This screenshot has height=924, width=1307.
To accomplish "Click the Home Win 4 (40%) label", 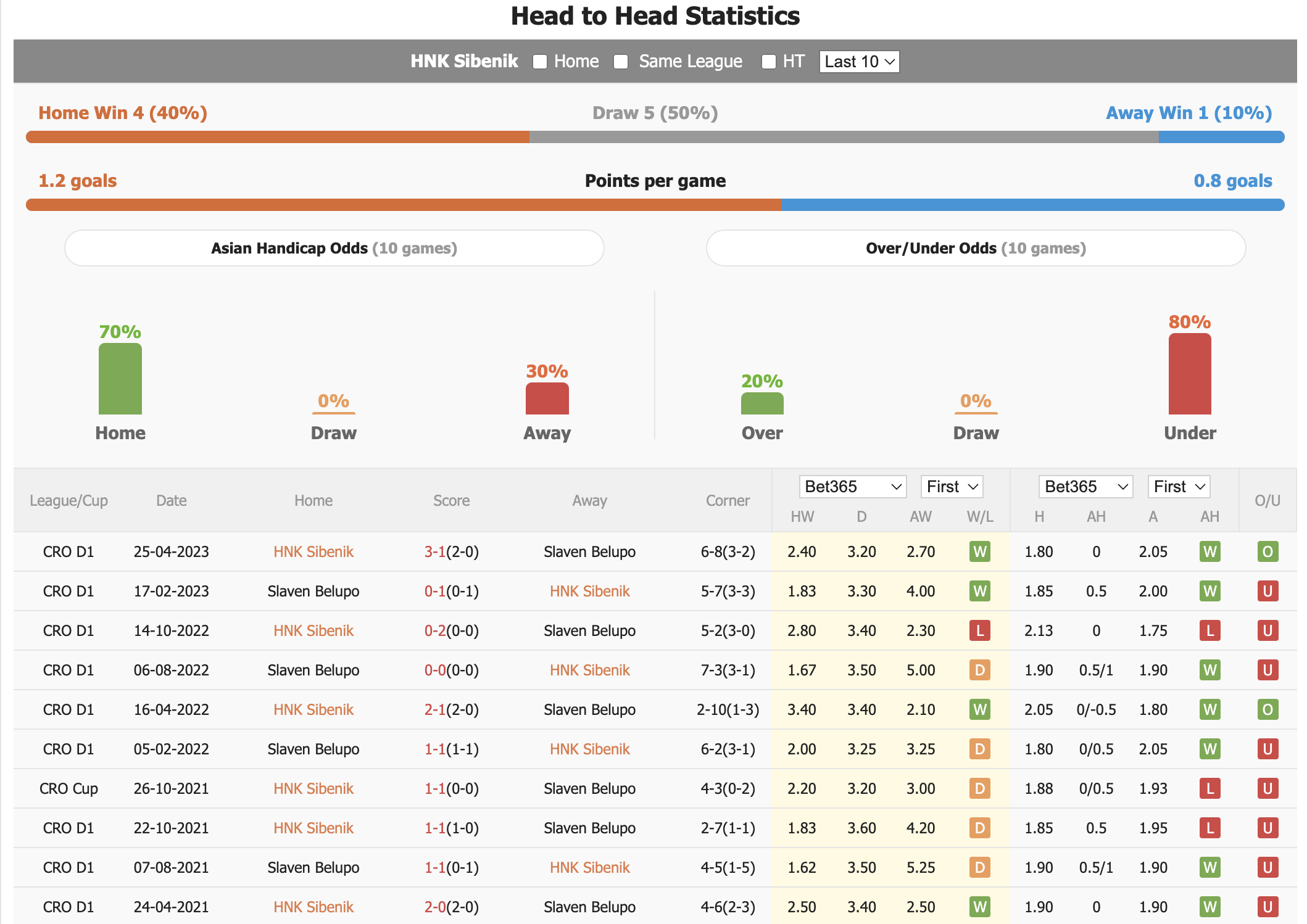I will point(123,113).
